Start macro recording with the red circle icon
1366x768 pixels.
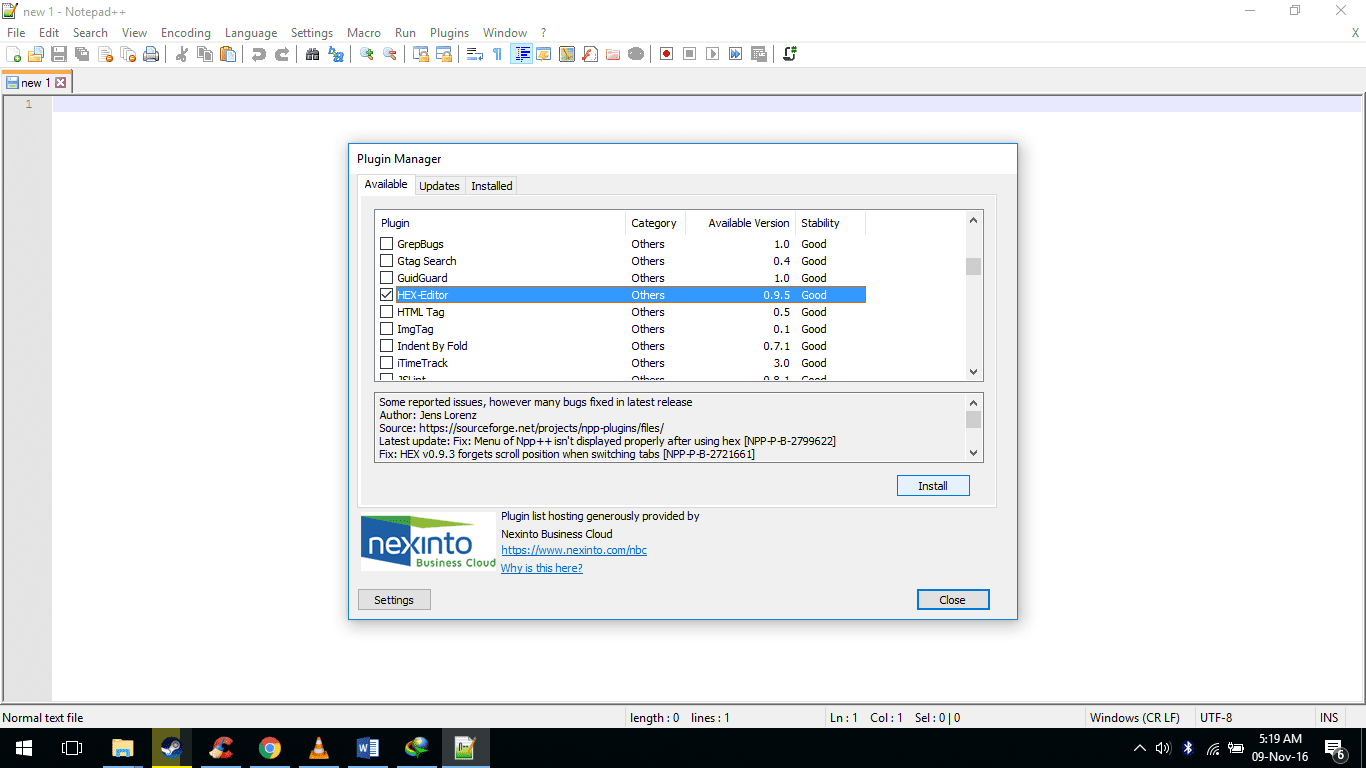click(666, 54)
